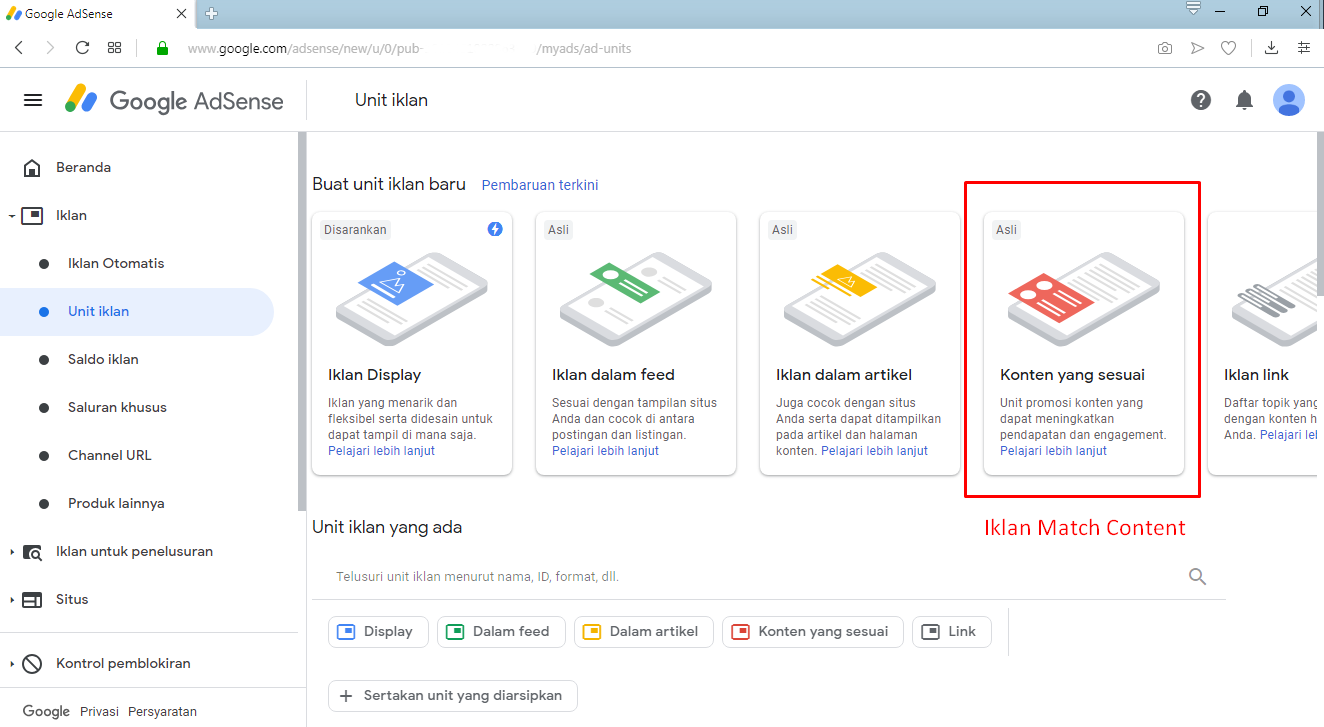
Task: Open the hamburger main menu
Action: (33, 100)
